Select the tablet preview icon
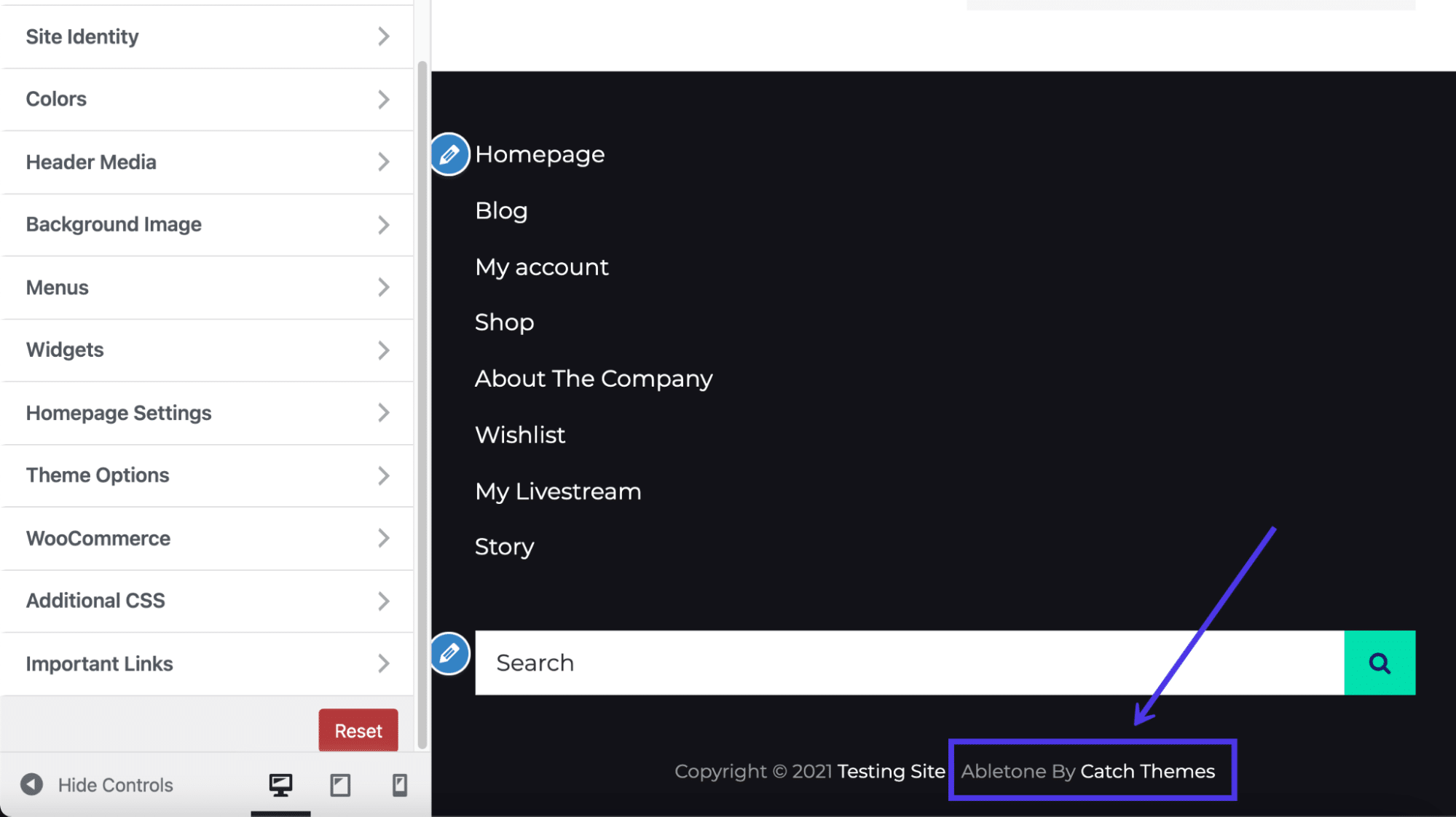Screen dimensions: 1456x817 pos(339,785)
